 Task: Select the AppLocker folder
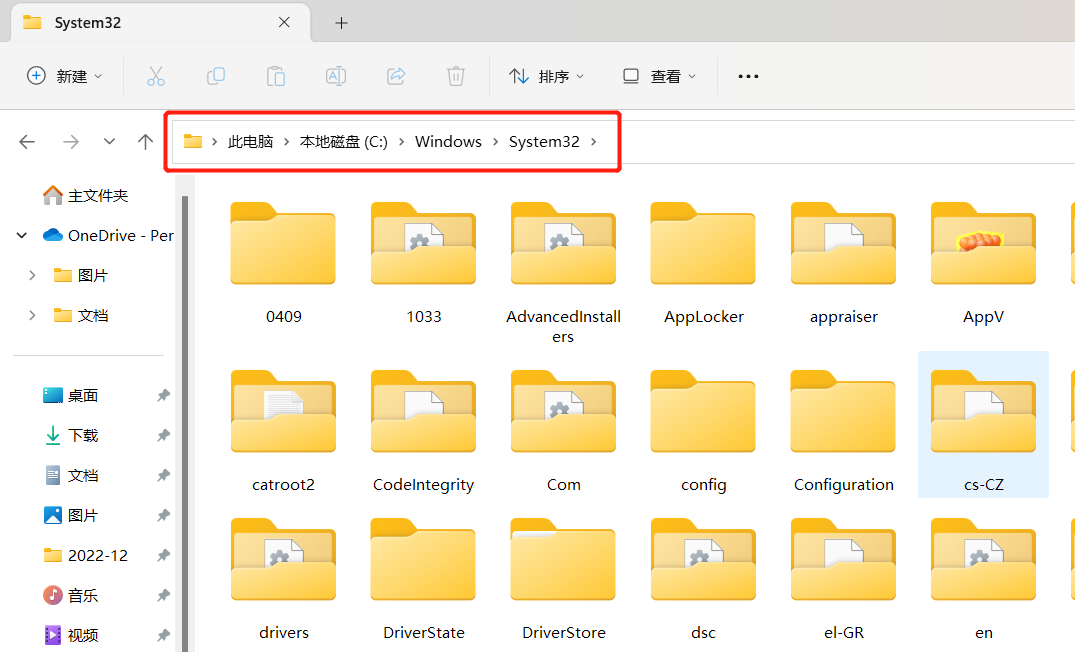click(703, 264)
